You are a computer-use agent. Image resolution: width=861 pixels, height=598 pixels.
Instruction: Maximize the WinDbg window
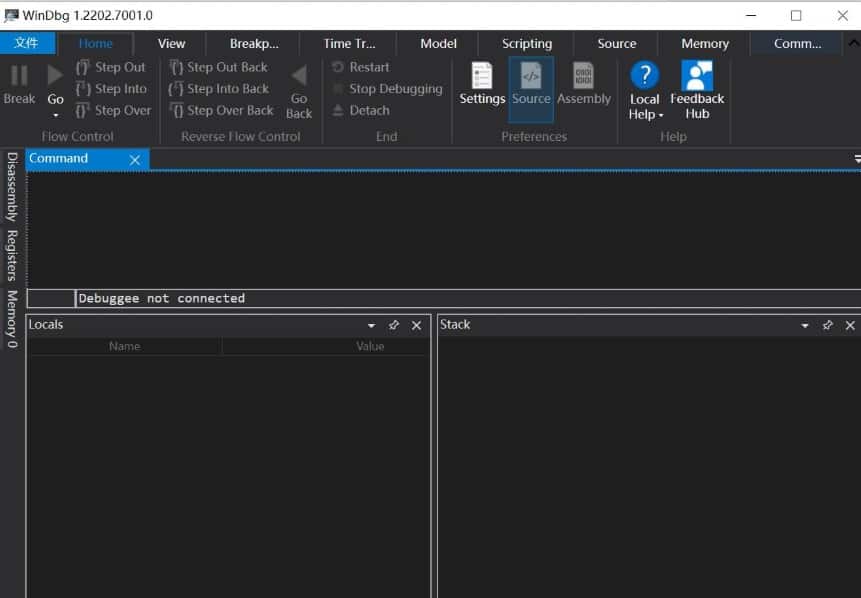point(796,15)
